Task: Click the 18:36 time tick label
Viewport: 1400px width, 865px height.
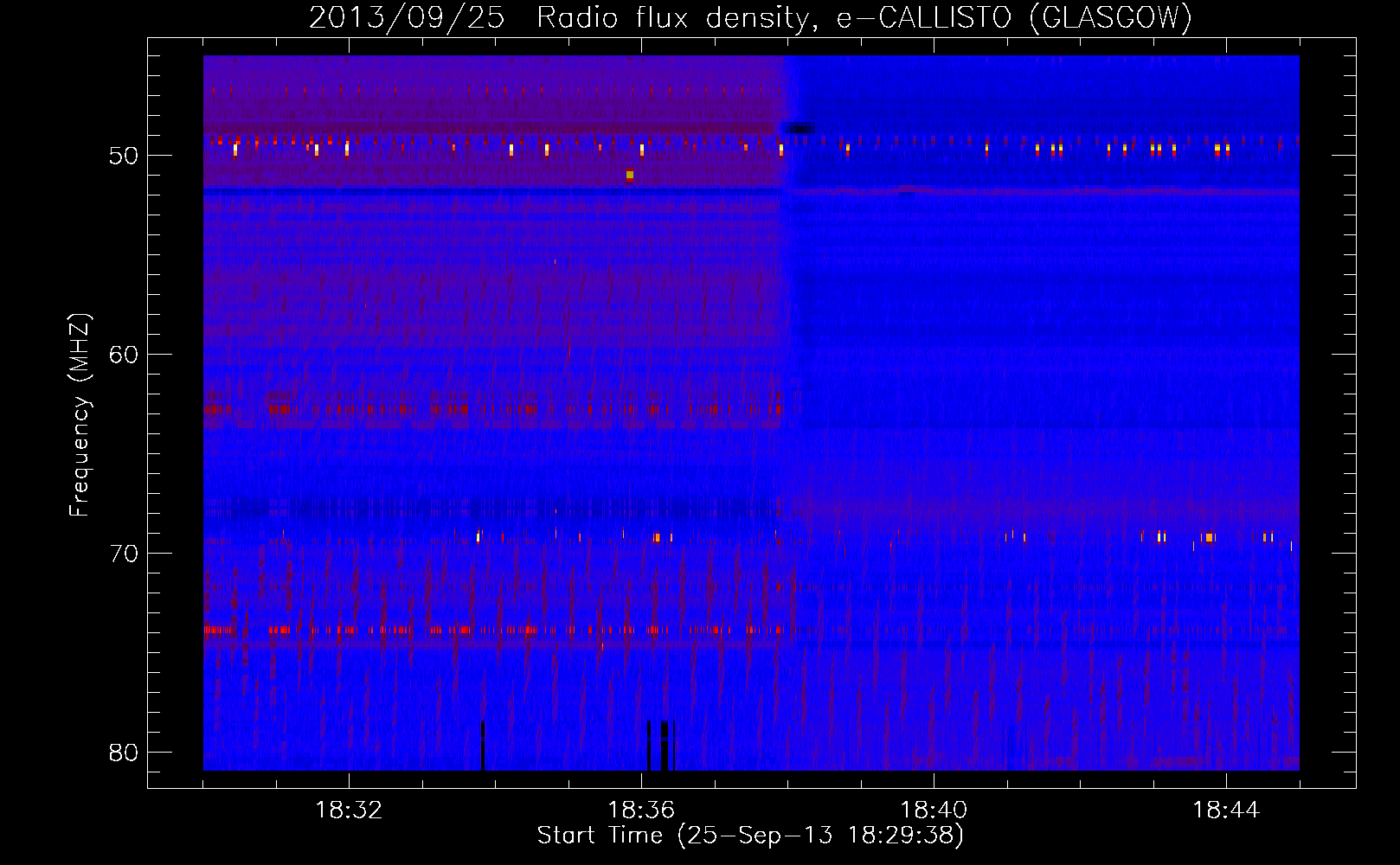Action: [x=641, y=811]
